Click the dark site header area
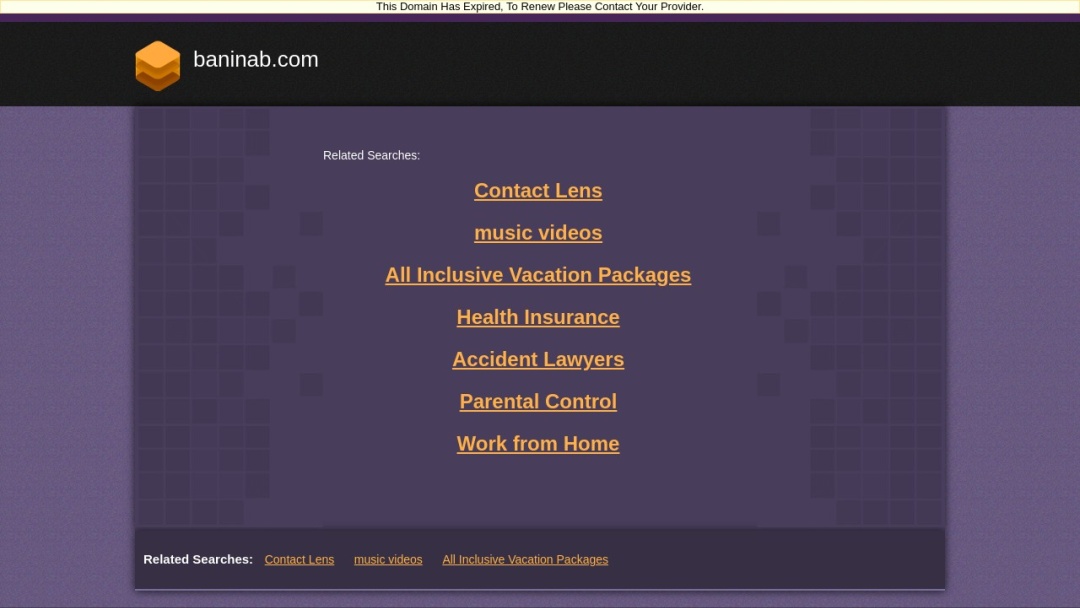 click(x=700, y=63)
